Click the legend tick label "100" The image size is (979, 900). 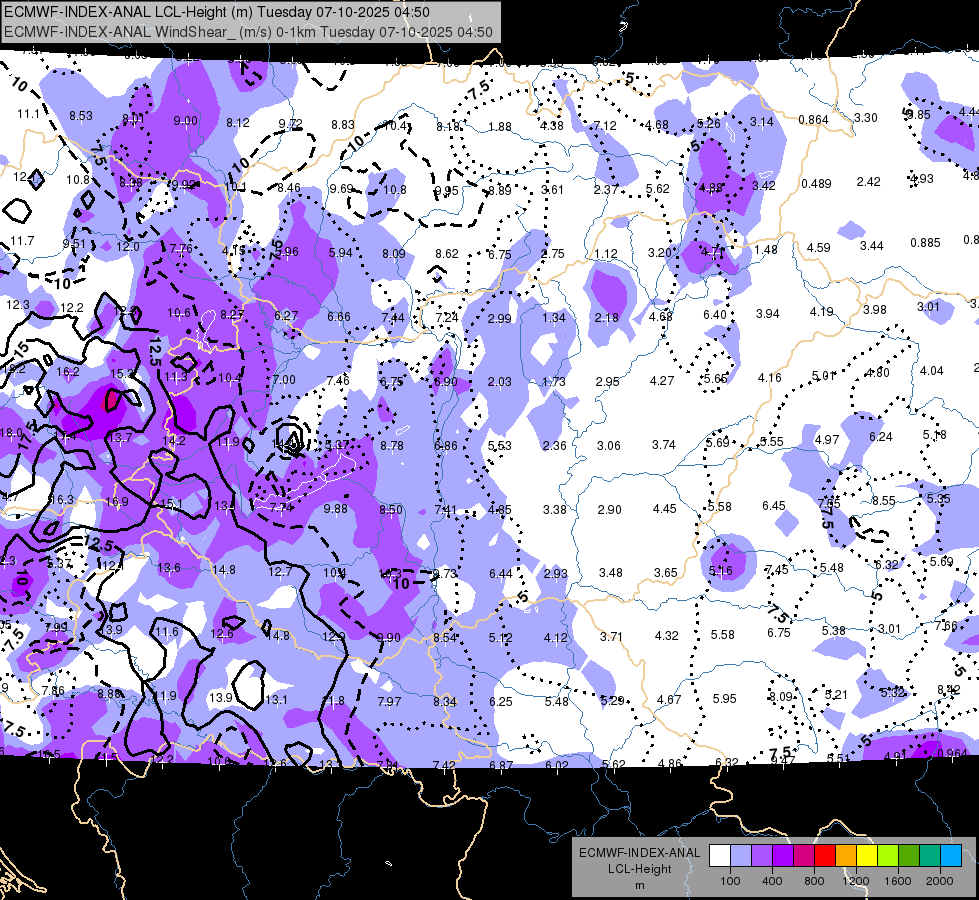pyautogui.click(x=730, y=881)
